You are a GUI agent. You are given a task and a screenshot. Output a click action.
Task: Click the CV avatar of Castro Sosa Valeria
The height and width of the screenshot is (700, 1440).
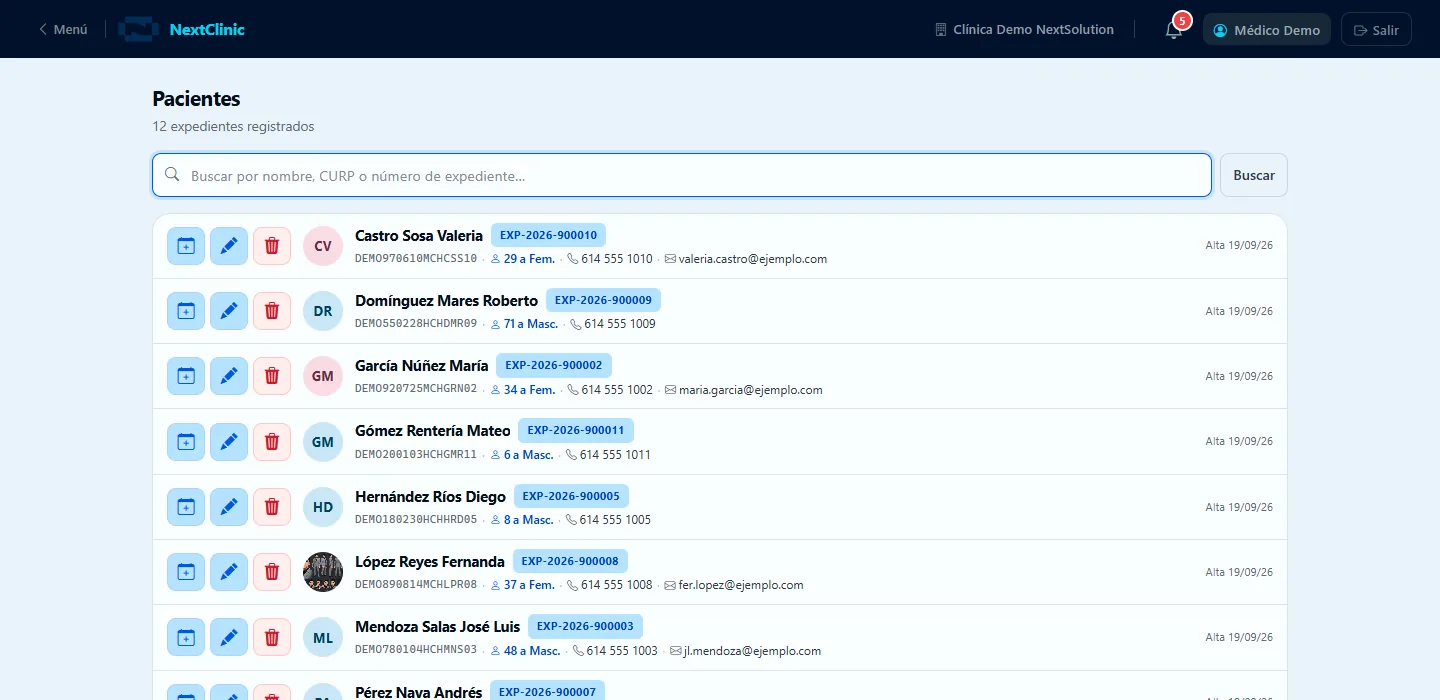coord(323,246)
